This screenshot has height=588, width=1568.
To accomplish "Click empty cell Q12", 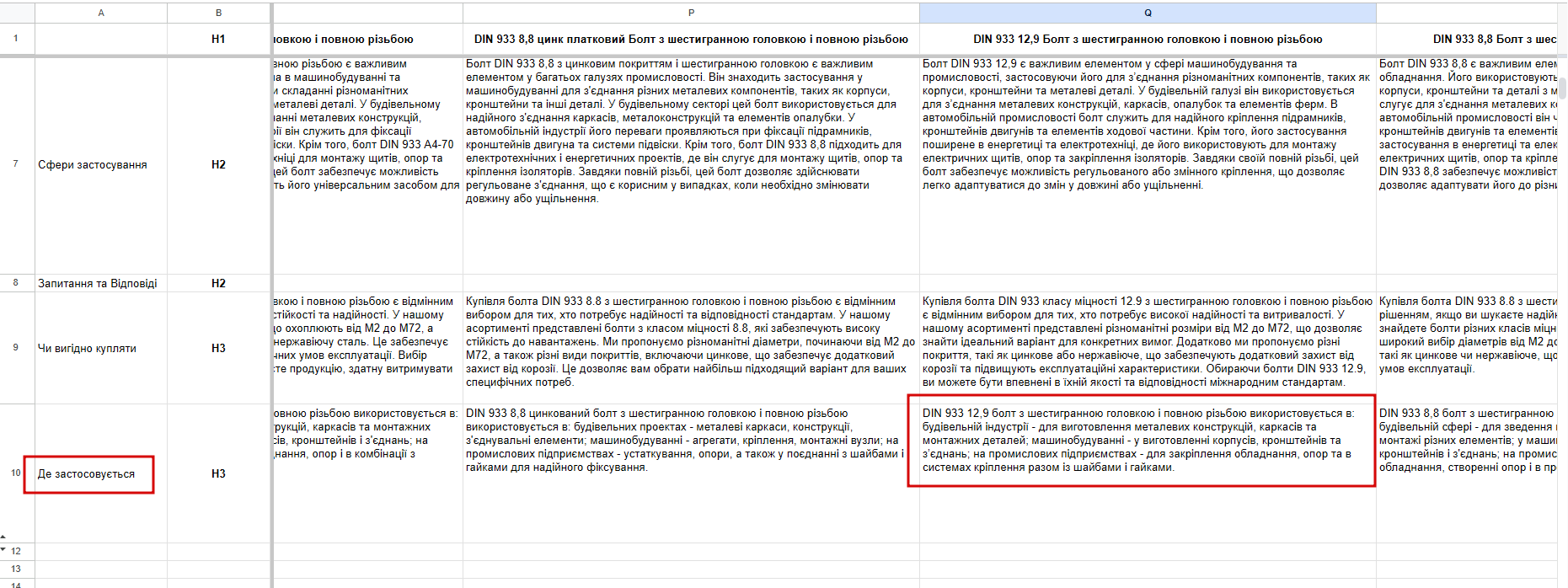I will pyautogui.click(x=1148, y=552).
